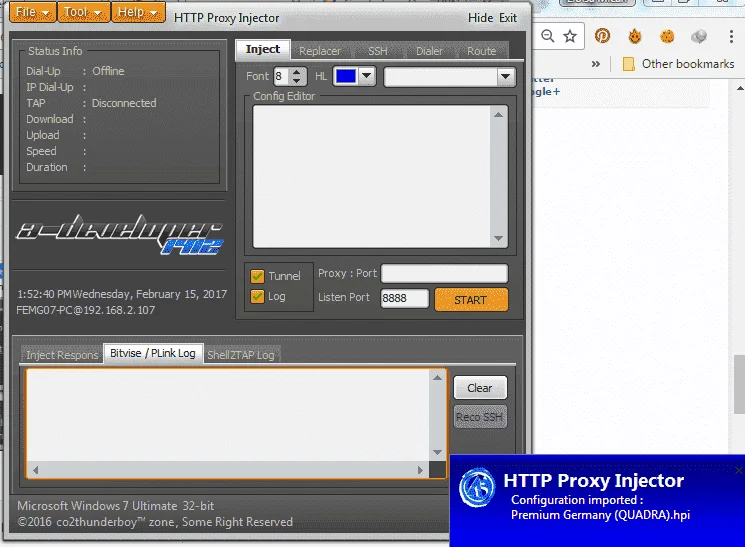Open the browser three-dot menu
Viewport: 745px width, 547px height.
pos(731,36)
